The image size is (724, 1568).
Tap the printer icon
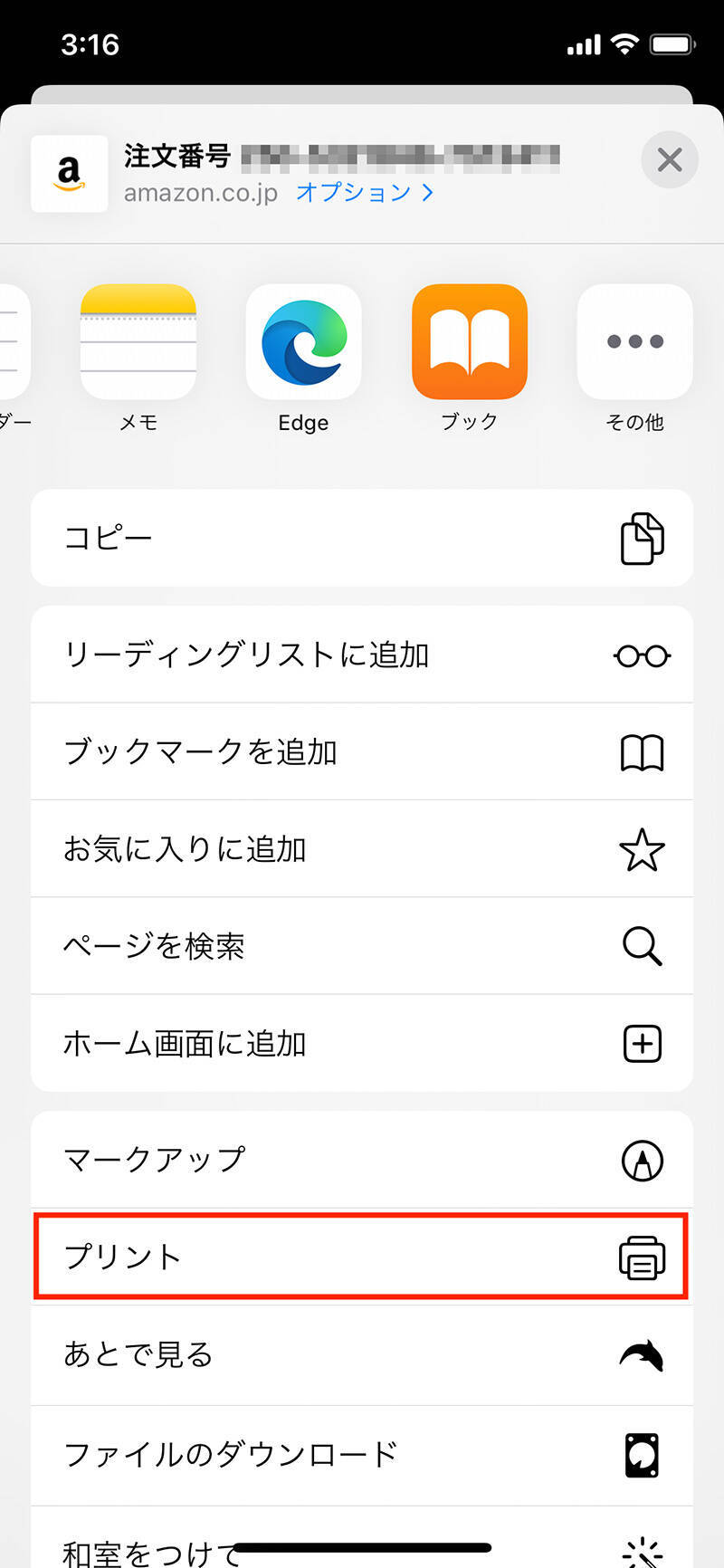pos(642,1258)
